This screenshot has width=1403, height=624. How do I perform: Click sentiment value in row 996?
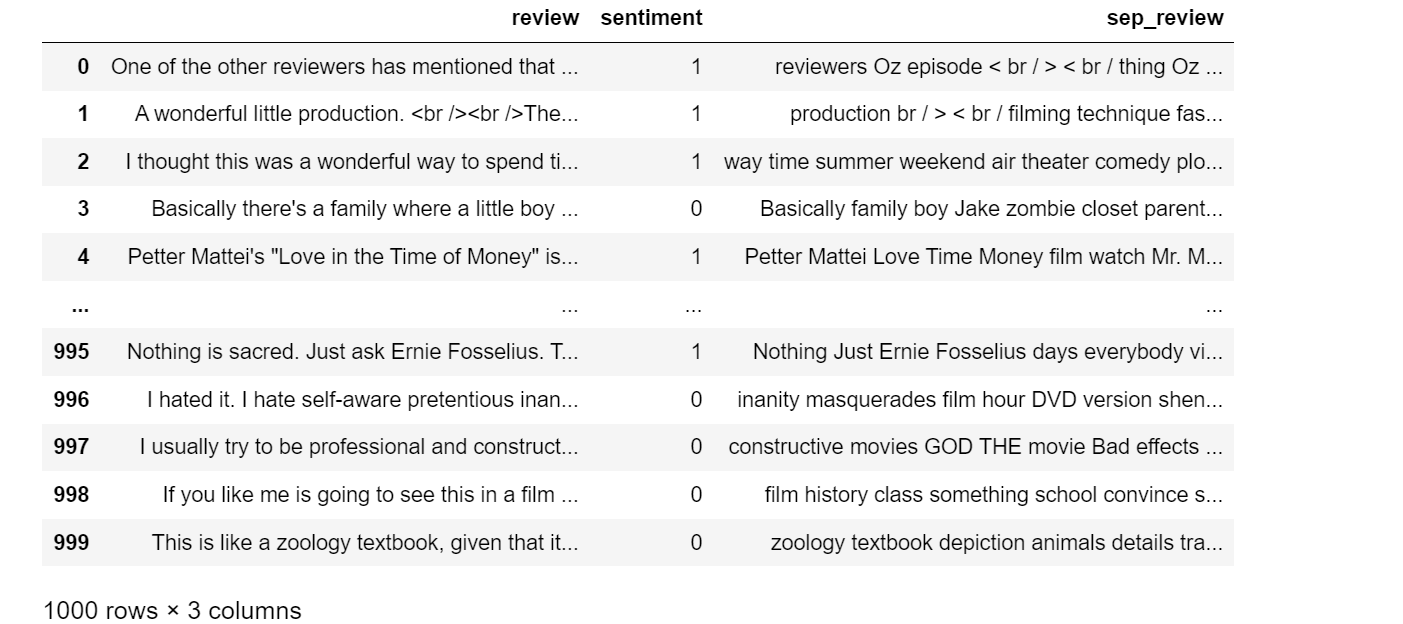[696, 400]
